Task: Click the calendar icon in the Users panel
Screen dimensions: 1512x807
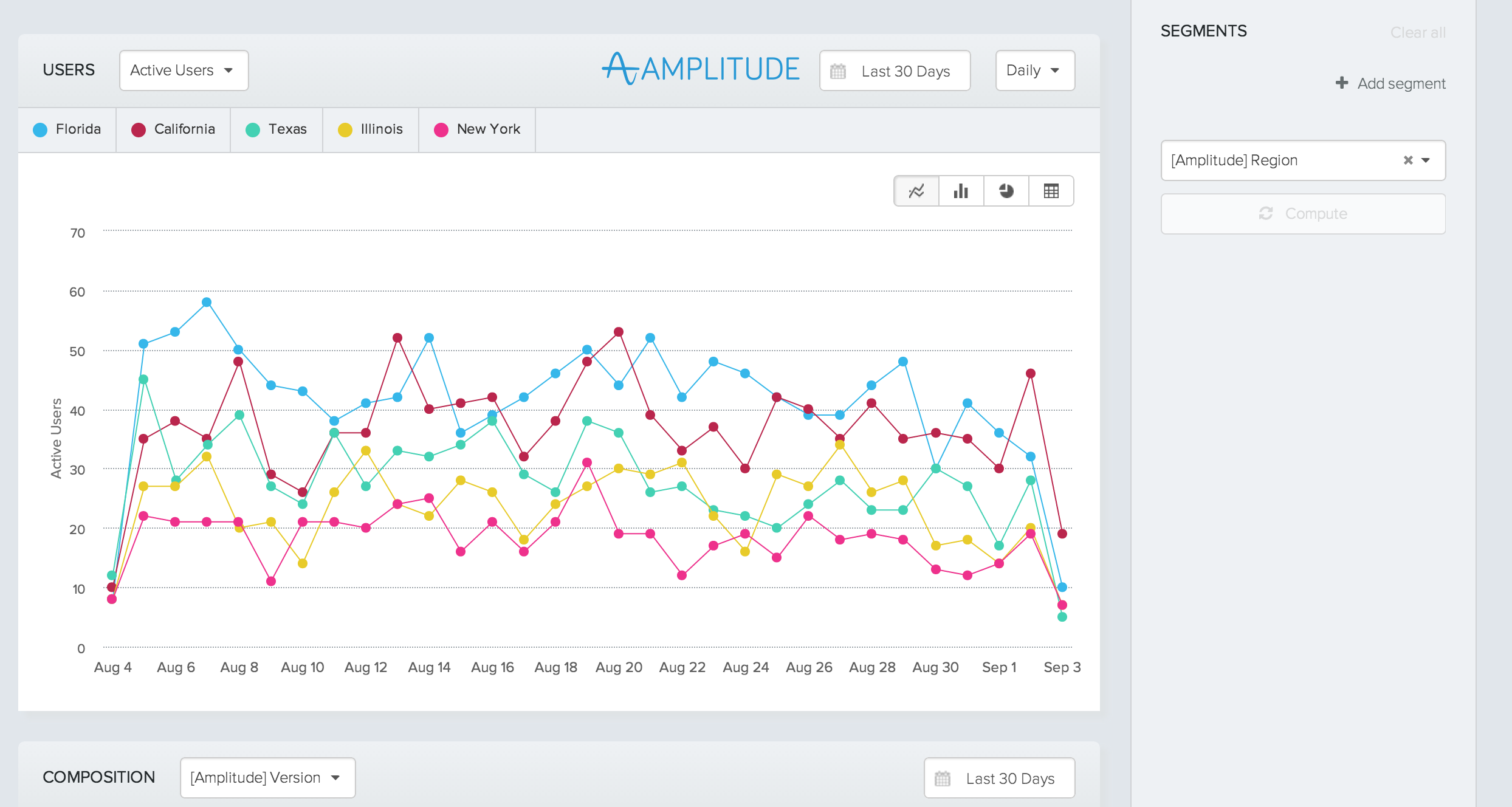Action: coord(838,71)
